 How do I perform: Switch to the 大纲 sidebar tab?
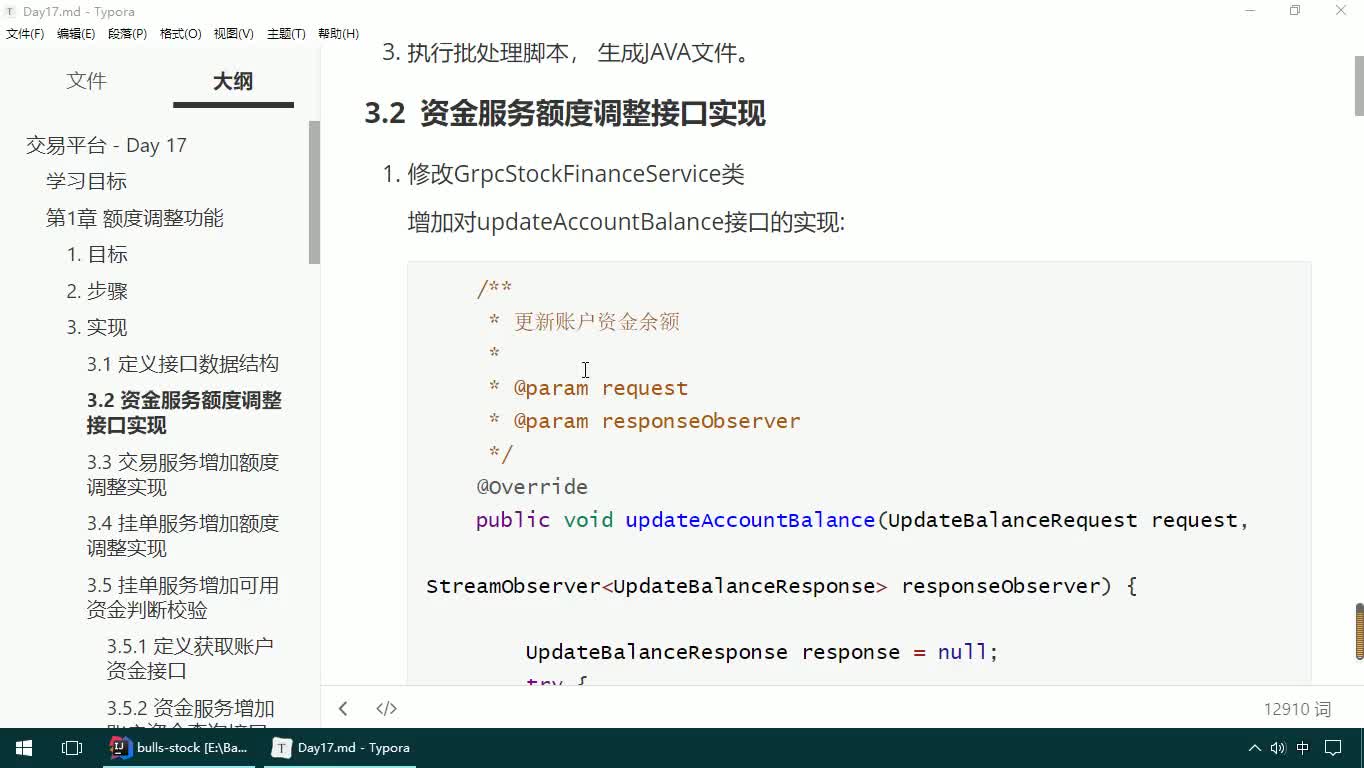click(233, 81)
